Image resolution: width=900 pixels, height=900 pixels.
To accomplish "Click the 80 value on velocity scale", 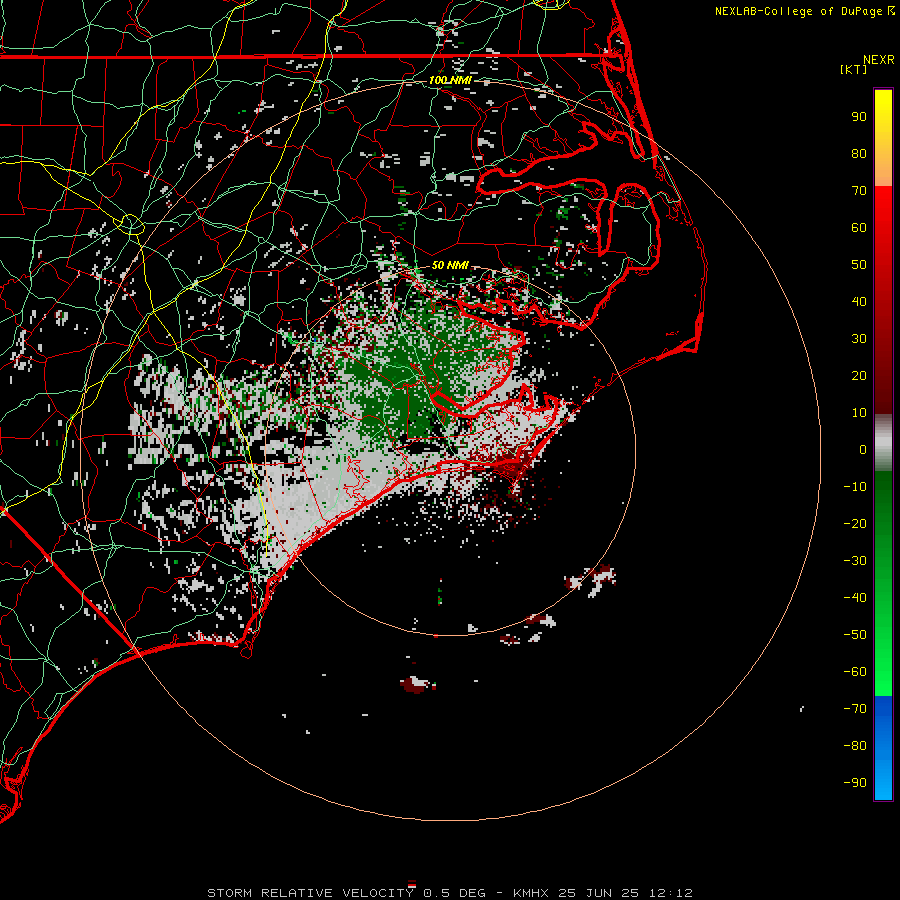I will (x=859, y=154).
